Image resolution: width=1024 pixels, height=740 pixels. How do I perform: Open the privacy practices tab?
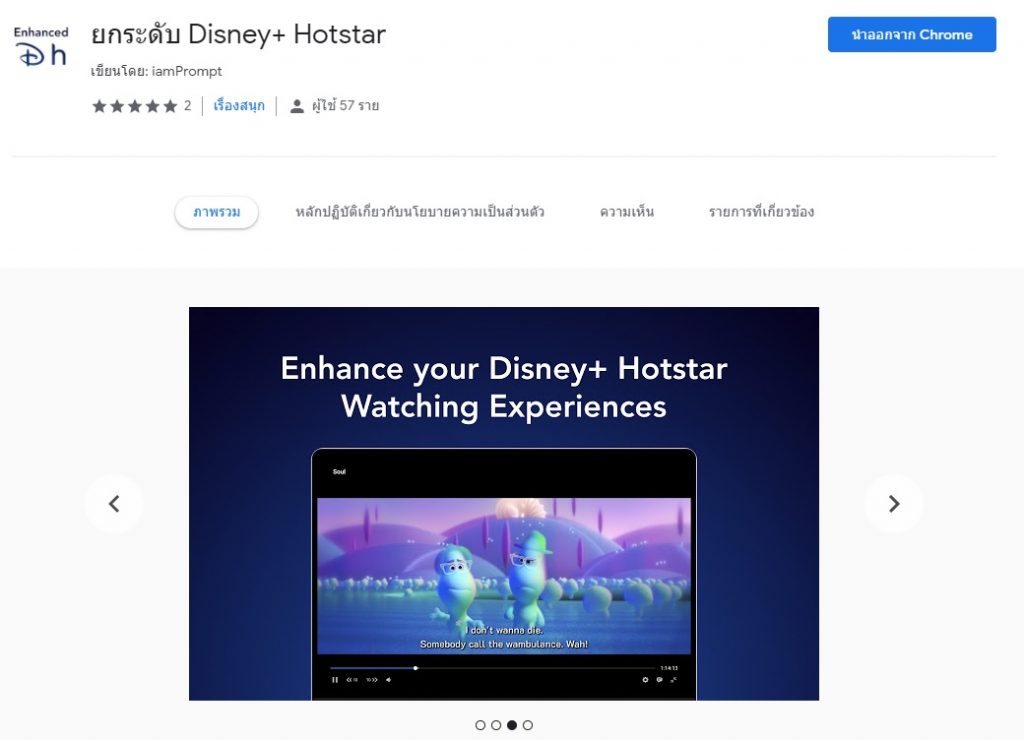pos(420,212)
